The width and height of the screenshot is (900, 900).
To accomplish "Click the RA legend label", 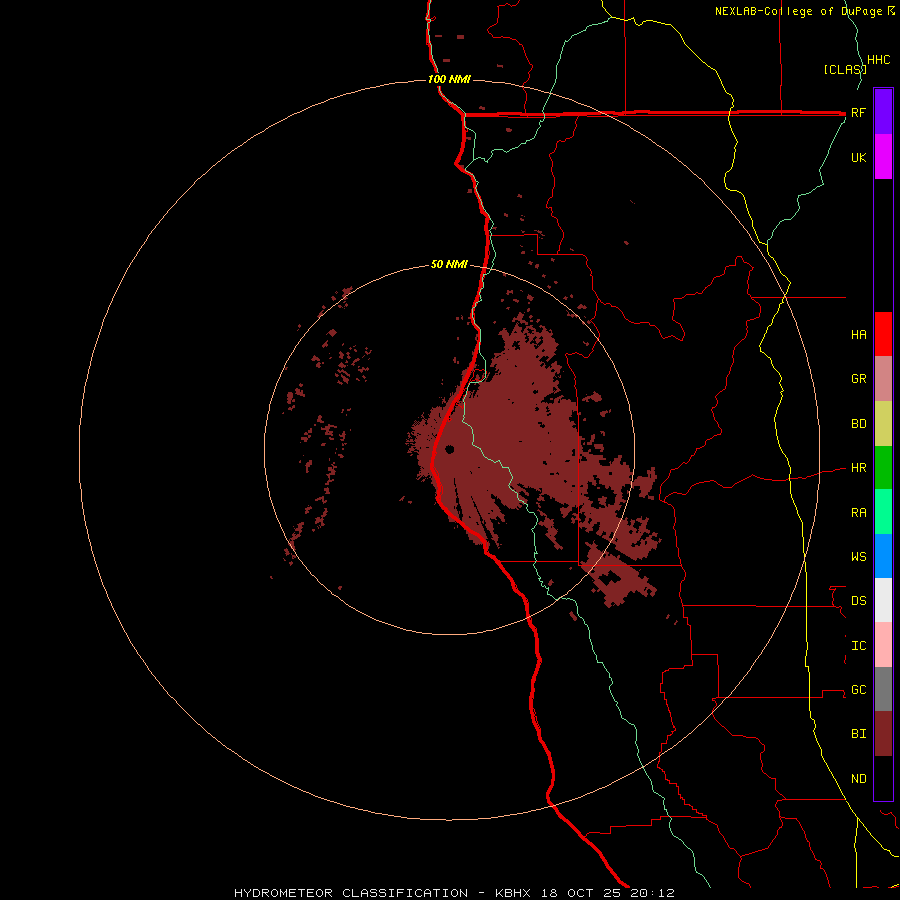I will (x=859, y=513).
